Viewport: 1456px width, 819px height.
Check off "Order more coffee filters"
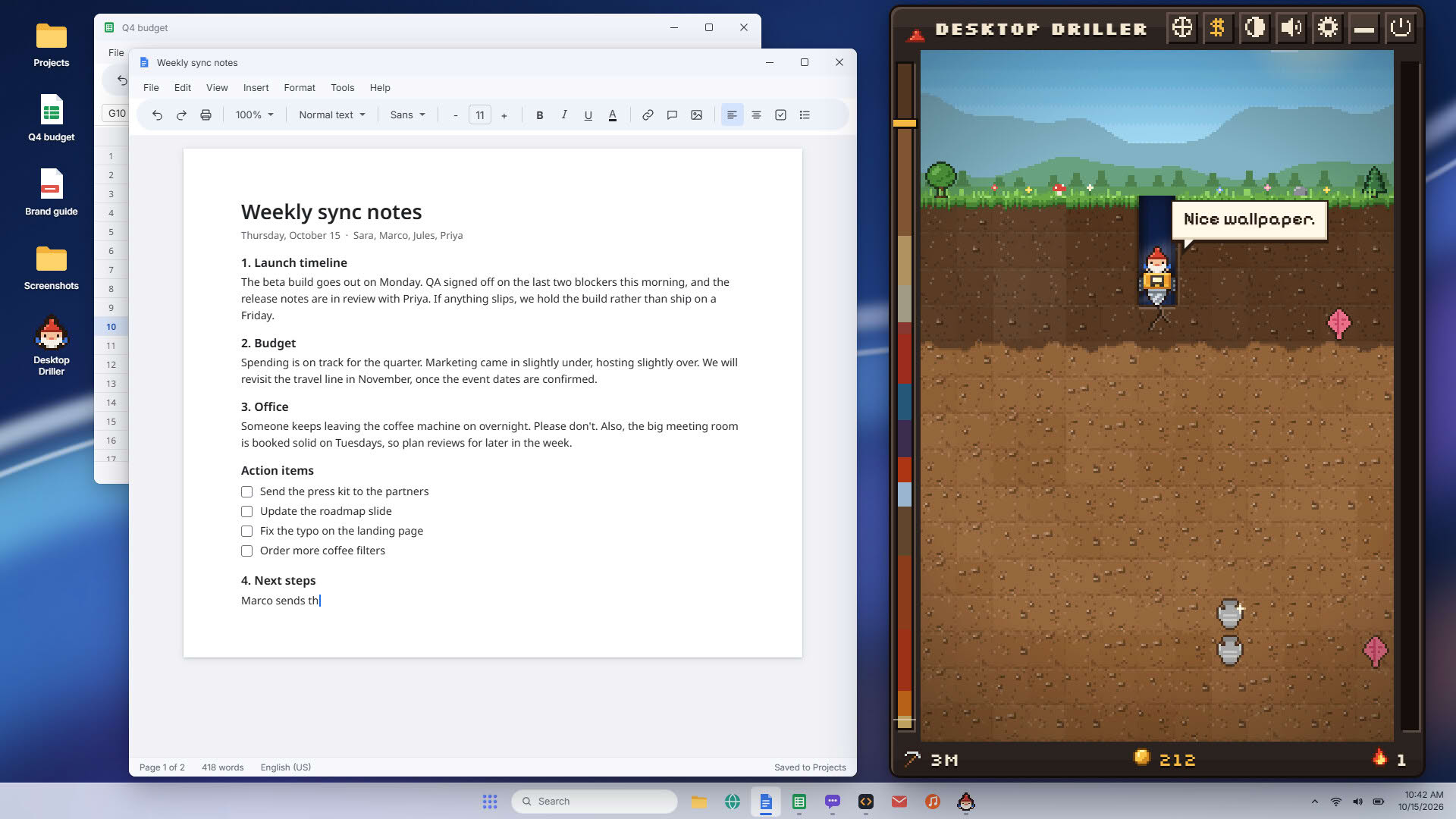coord(246,551)
